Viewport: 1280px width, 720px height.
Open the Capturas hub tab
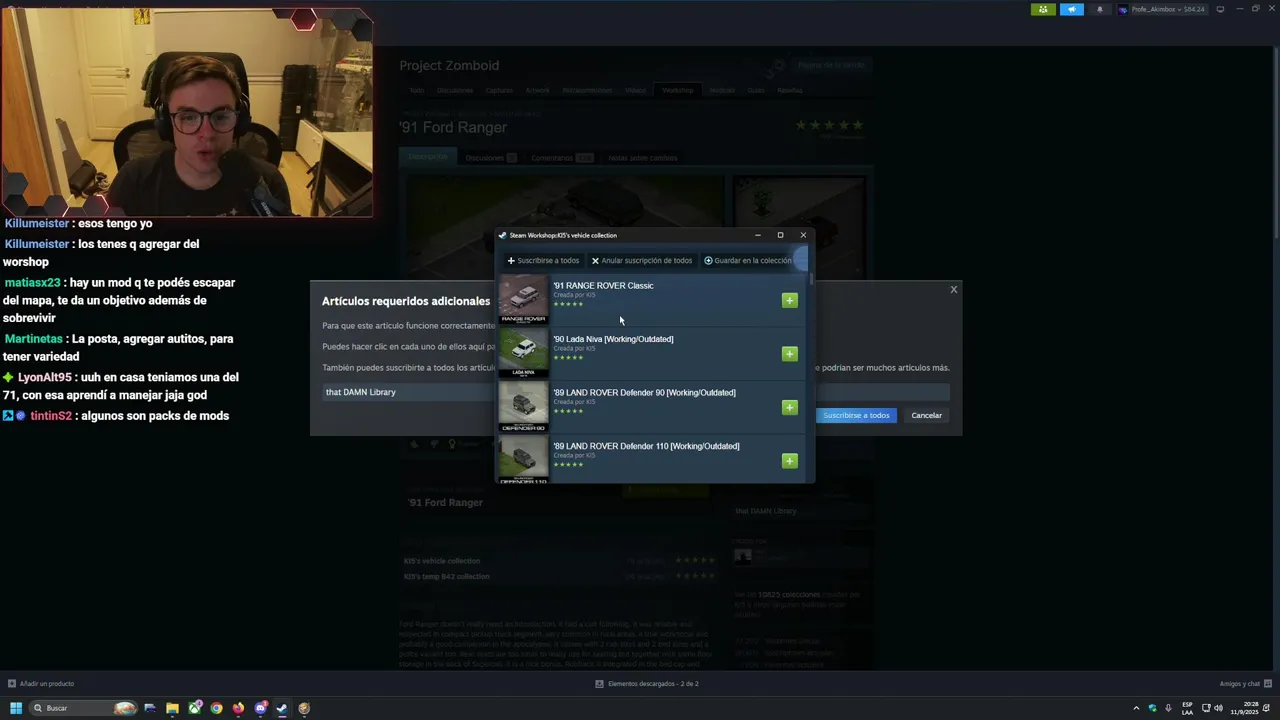(x=499, y=90)
